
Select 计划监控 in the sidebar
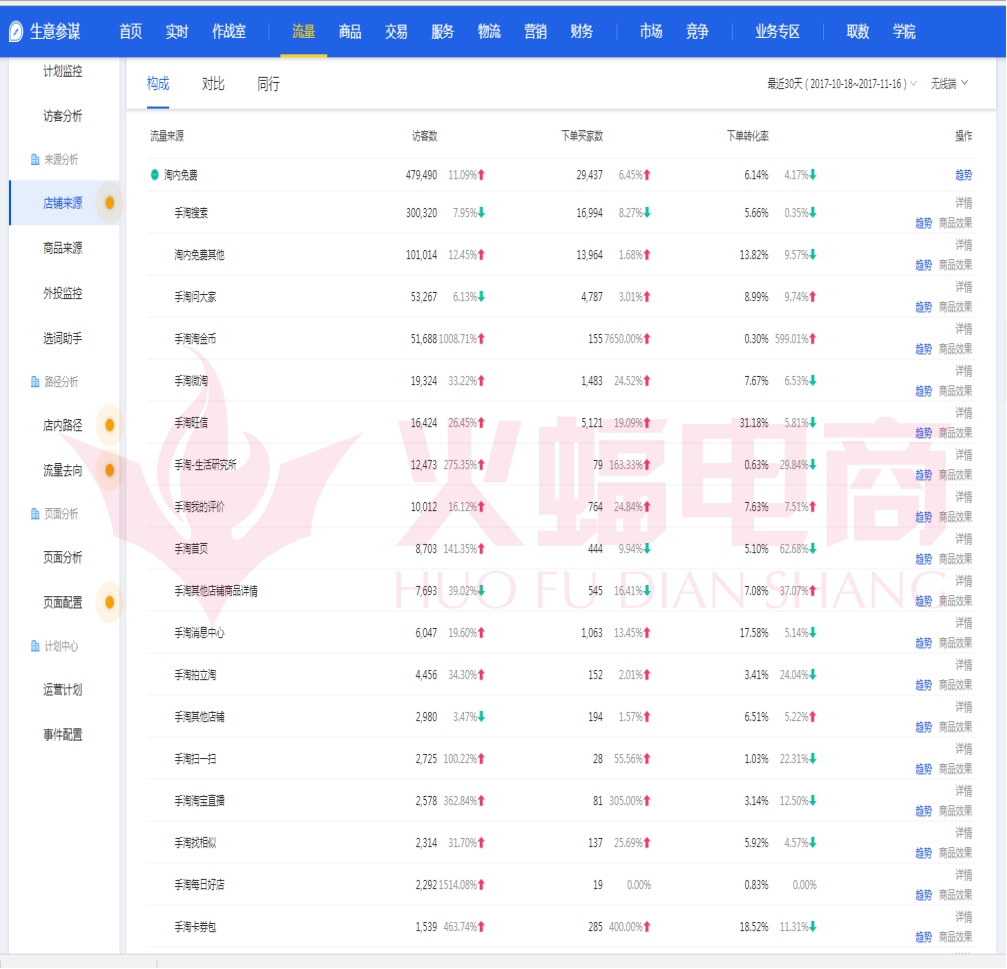click(x=63, y=71)
